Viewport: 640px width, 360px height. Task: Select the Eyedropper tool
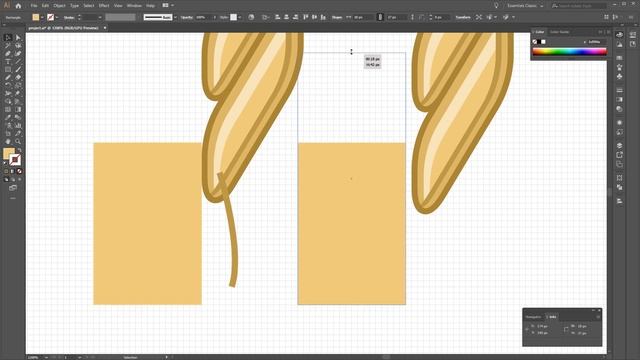click(8, 118)
